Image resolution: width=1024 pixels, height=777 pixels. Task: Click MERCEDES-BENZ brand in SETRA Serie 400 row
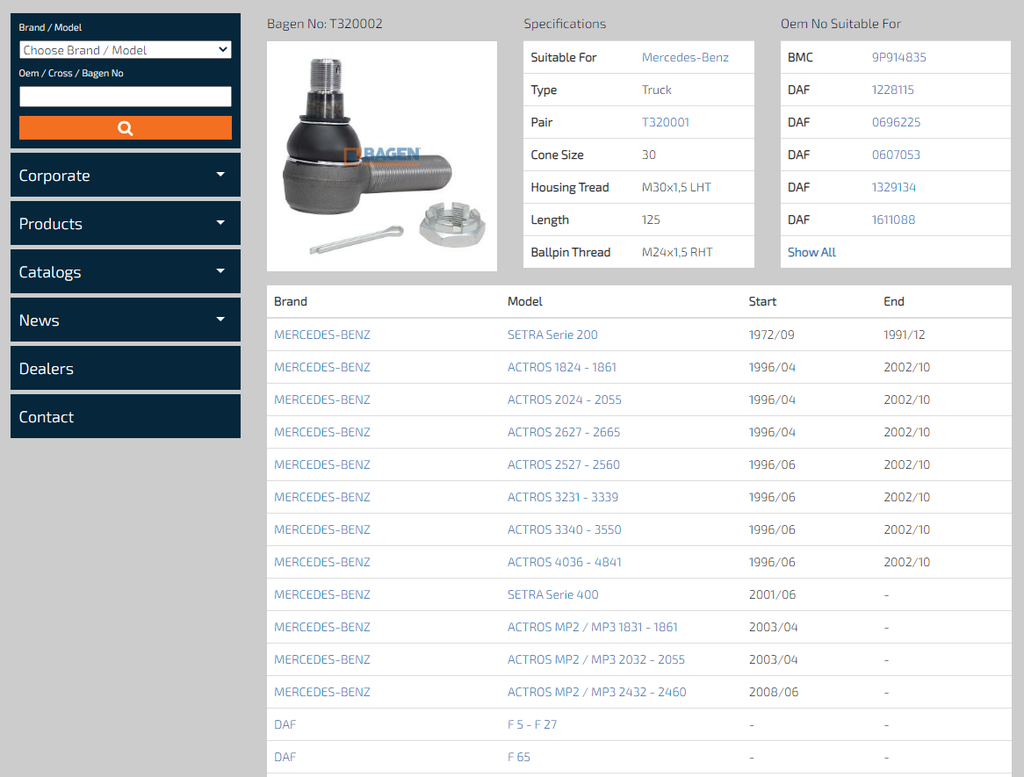[x=322, y=595]
